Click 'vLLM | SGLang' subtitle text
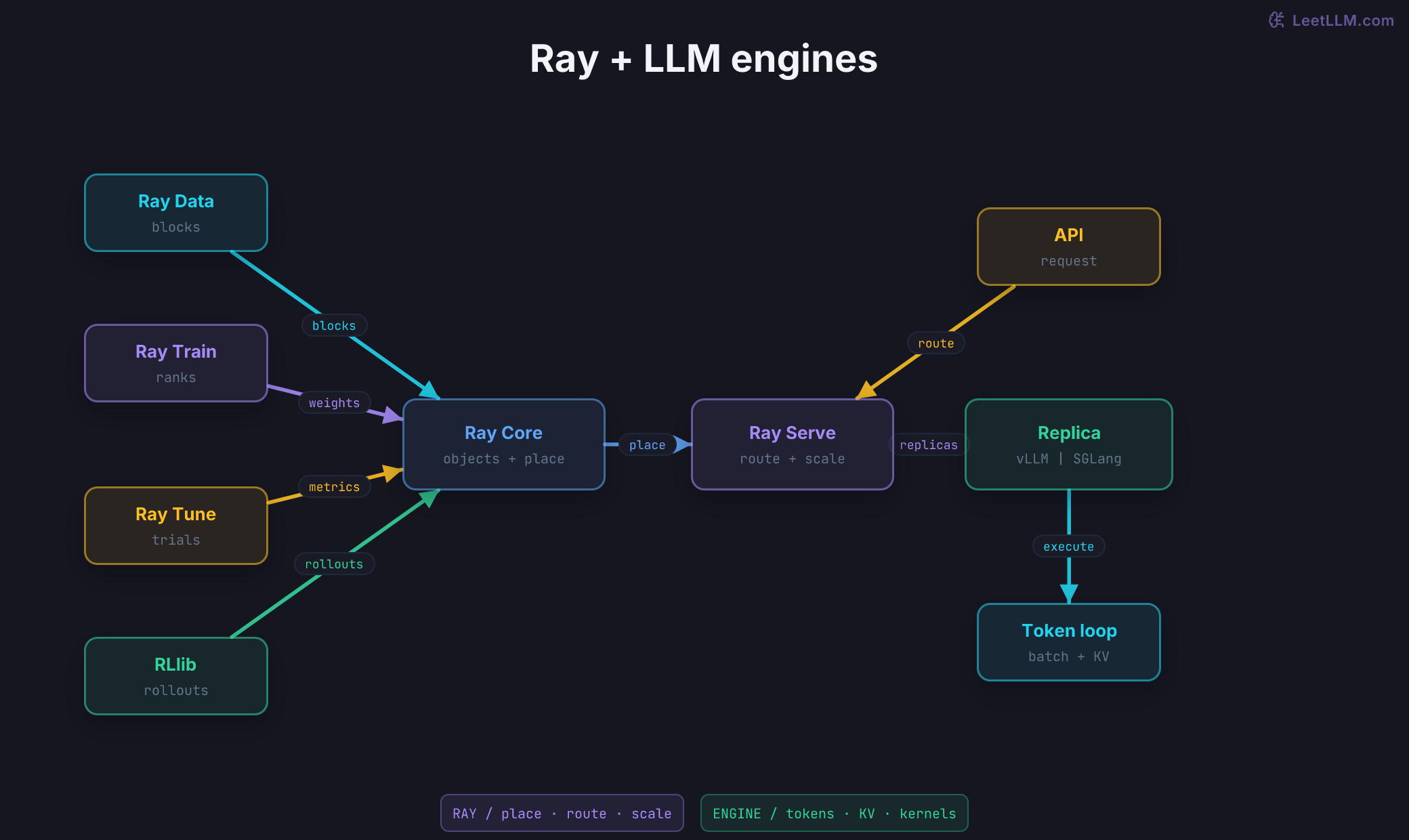 coord(1069,459)
